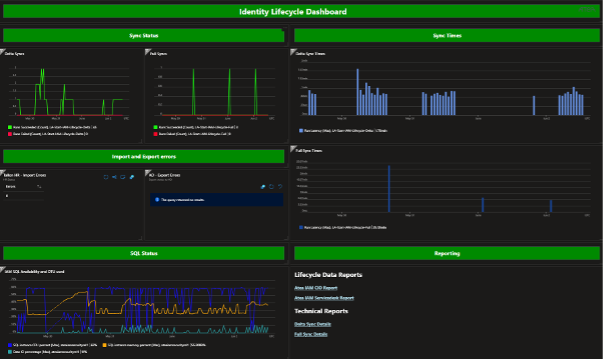Click the third blue icon in Import Errors tile toolbar
Screen dimensions: 604x360
point(123,177)
